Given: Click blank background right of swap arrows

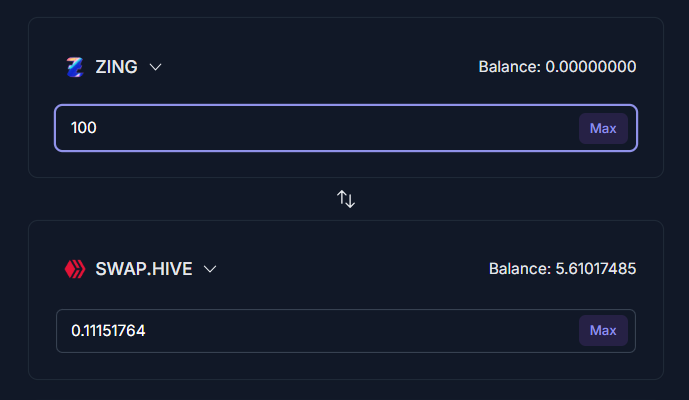Looking at the screenshot, I should coord(505,199).
